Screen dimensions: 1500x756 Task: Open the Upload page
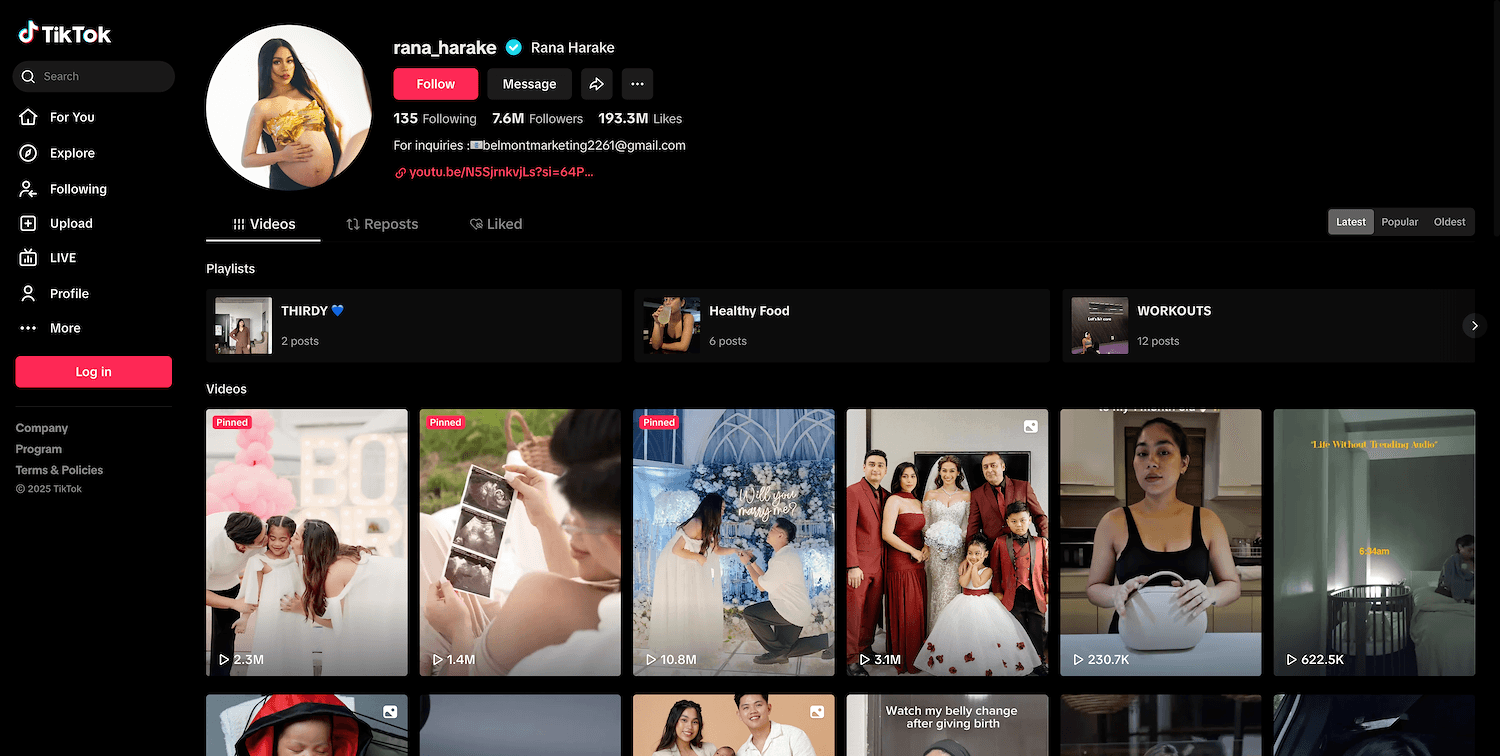(71, 224)
